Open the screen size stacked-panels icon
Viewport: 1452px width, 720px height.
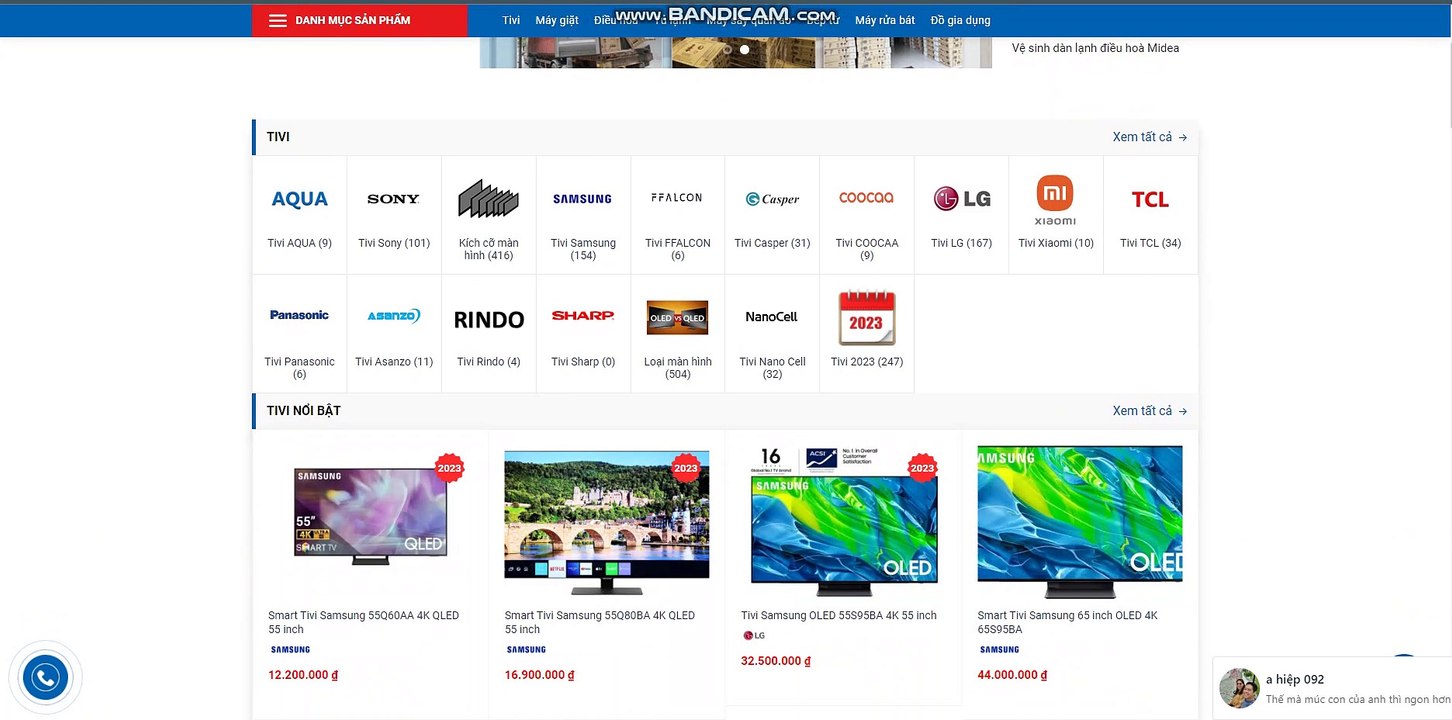point(488,198)
